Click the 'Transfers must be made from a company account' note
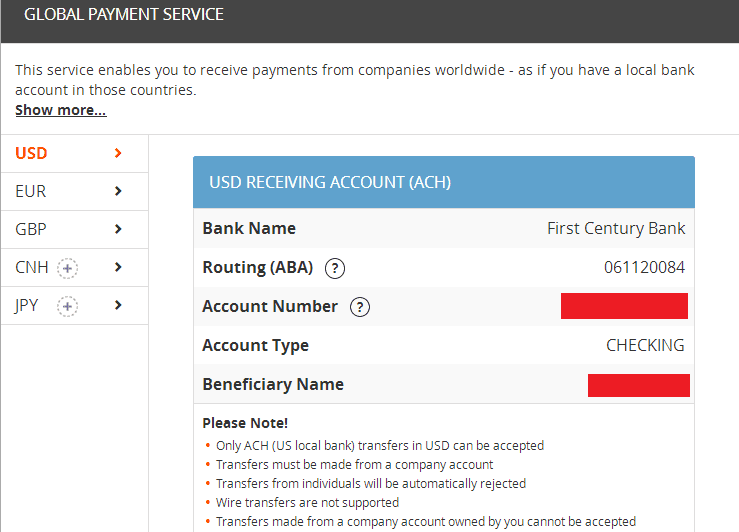The image size is (739, 532). tap(354, 465)
